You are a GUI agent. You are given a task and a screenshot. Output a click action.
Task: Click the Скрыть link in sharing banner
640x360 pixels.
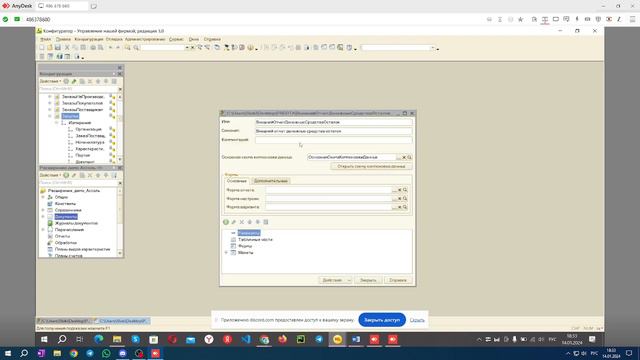click(x=417, y=320)
